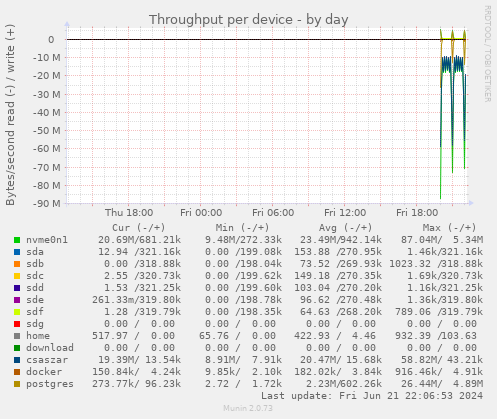Screen dimensions: 497x419
Task: Click the -10 M y-axis label
Action: 47,58
